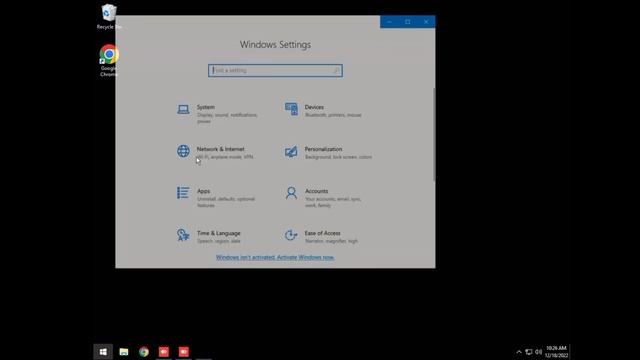Select the System heading text
Image resolution: width=640 pixels, height=360 pixels.
pyautogui.click(x=205, y=107)
